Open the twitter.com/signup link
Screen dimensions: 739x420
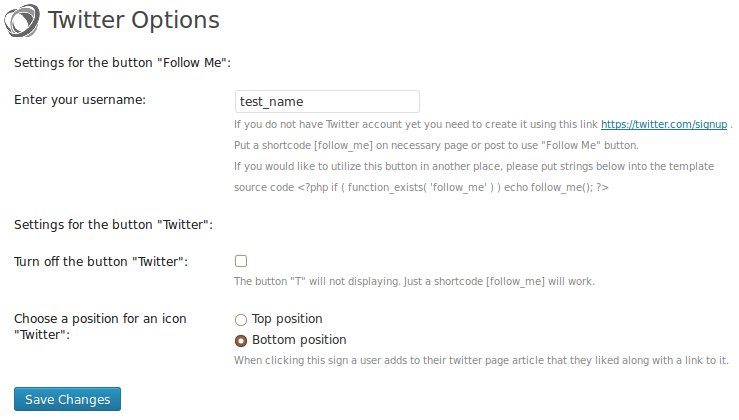(x=664, y=124)
